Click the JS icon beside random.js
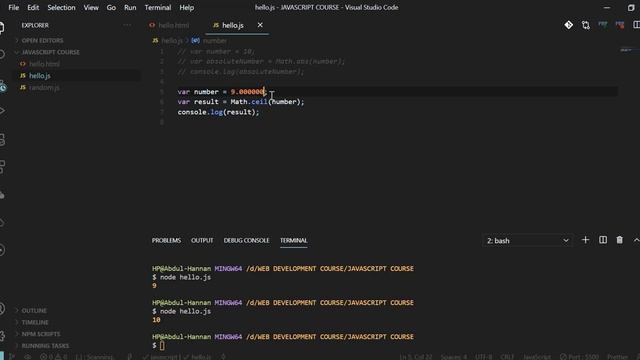 (x=23, y=87)
